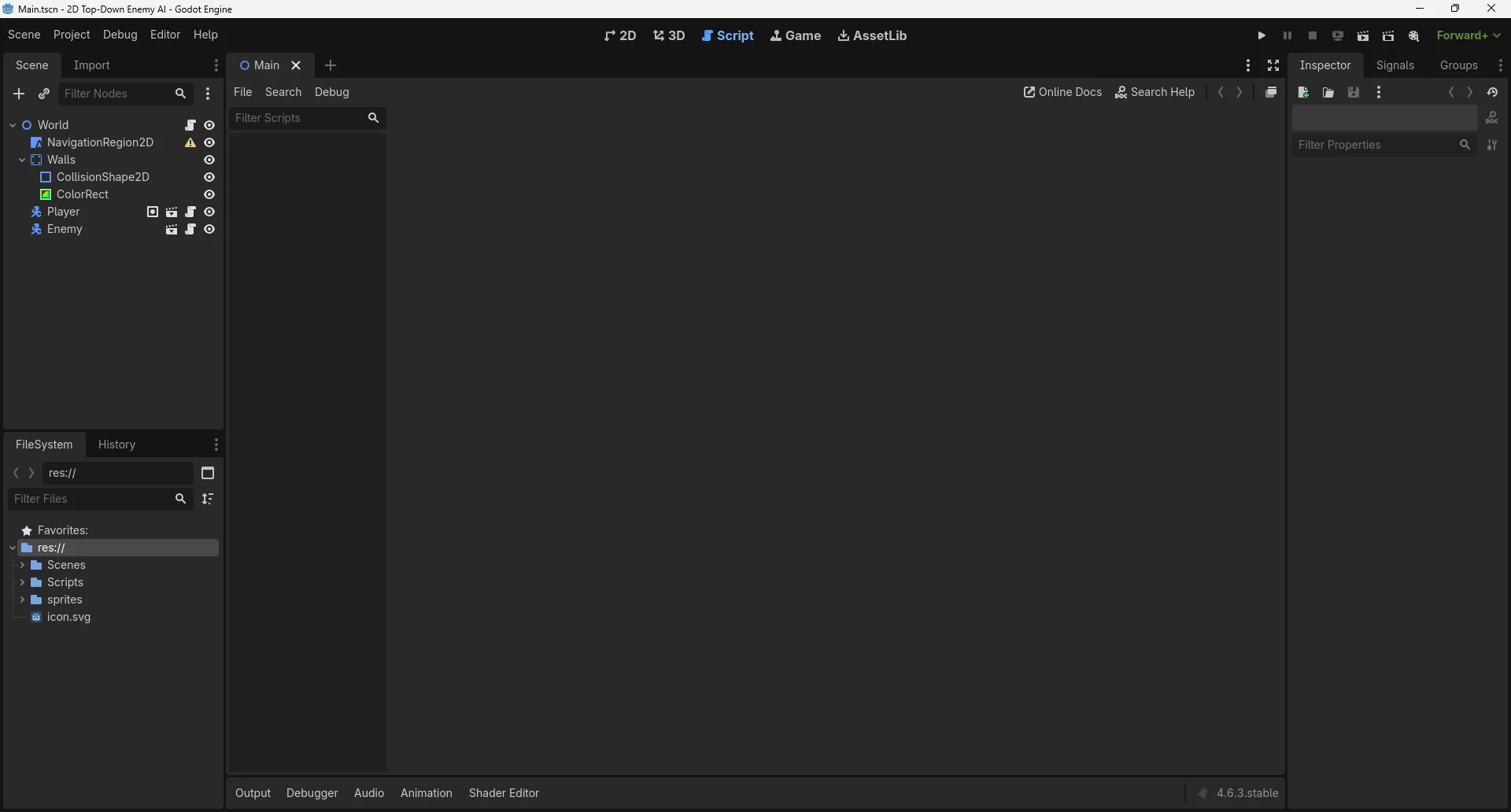Toggle FileSystem split mode
The height and width of the screenshot is (812, 1511).
tap(208, 473)
